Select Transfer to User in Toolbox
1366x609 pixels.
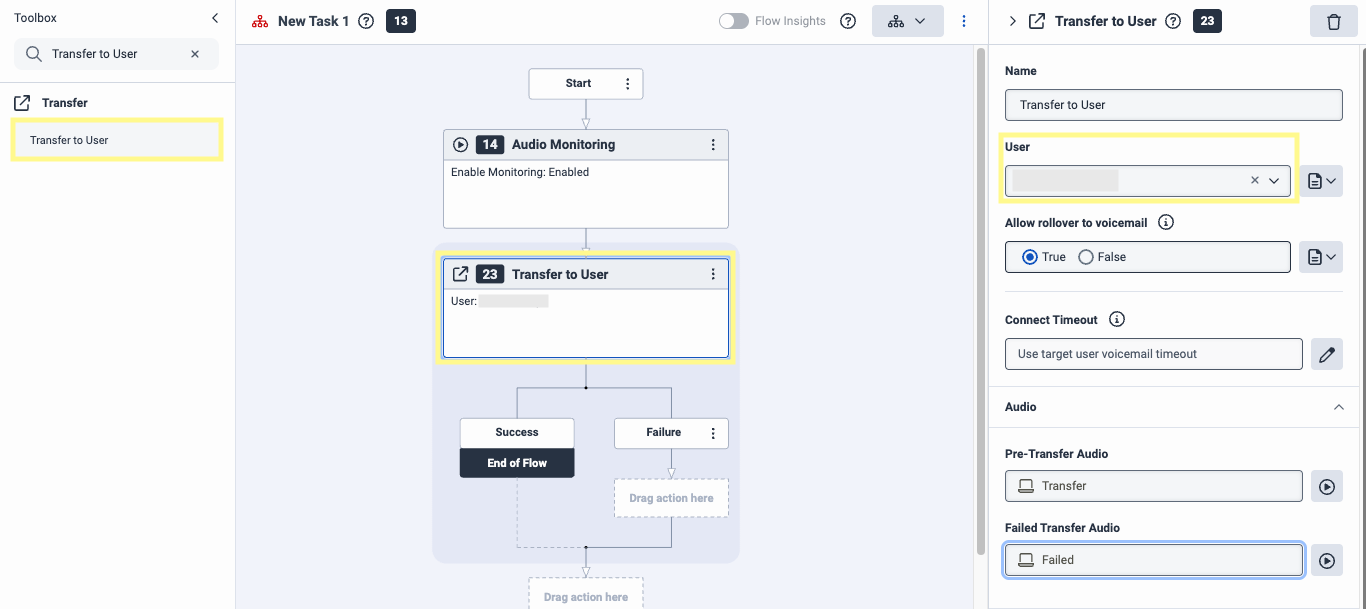[116, 140]
